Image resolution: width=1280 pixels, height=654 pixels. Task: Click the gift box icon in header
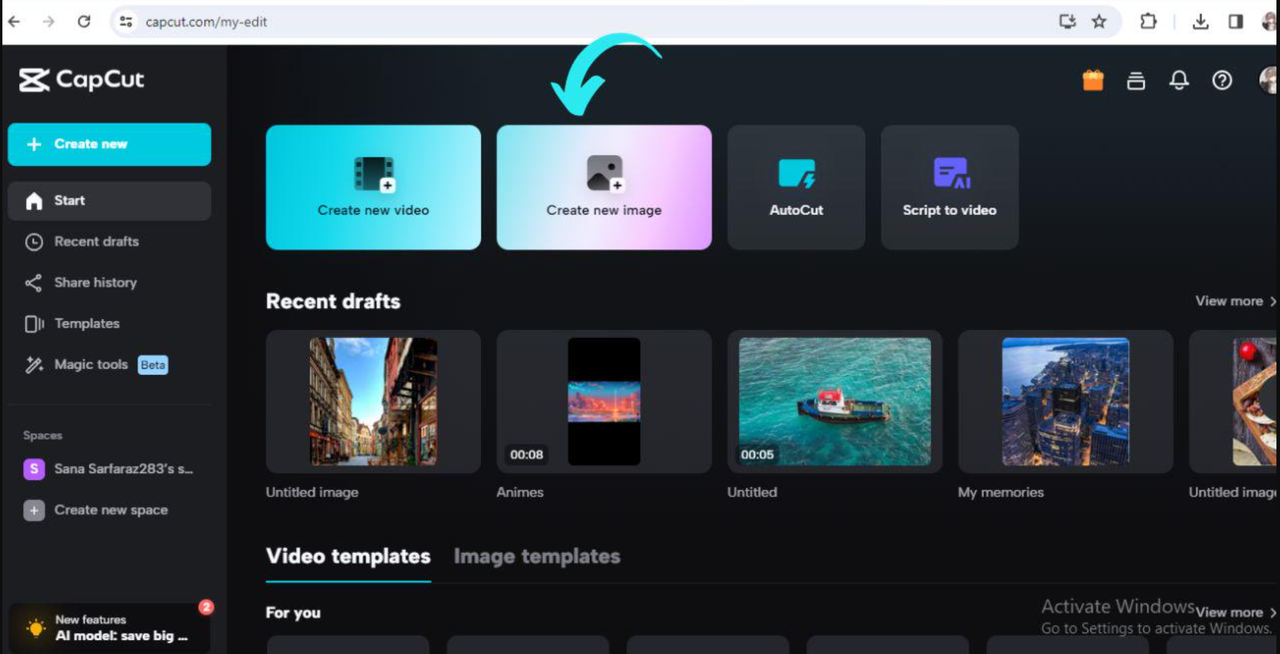pyautogui.click(x=1093, y=81)
